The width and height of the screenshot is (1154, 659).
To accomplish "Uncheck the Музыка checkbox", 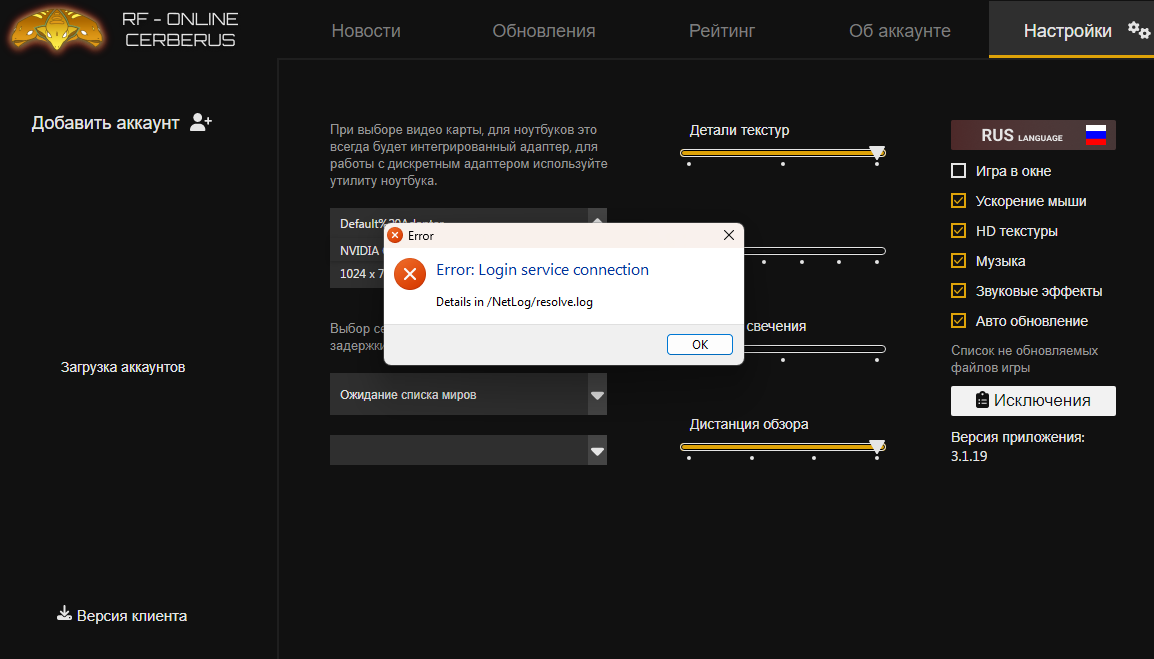I will point(959,261).
